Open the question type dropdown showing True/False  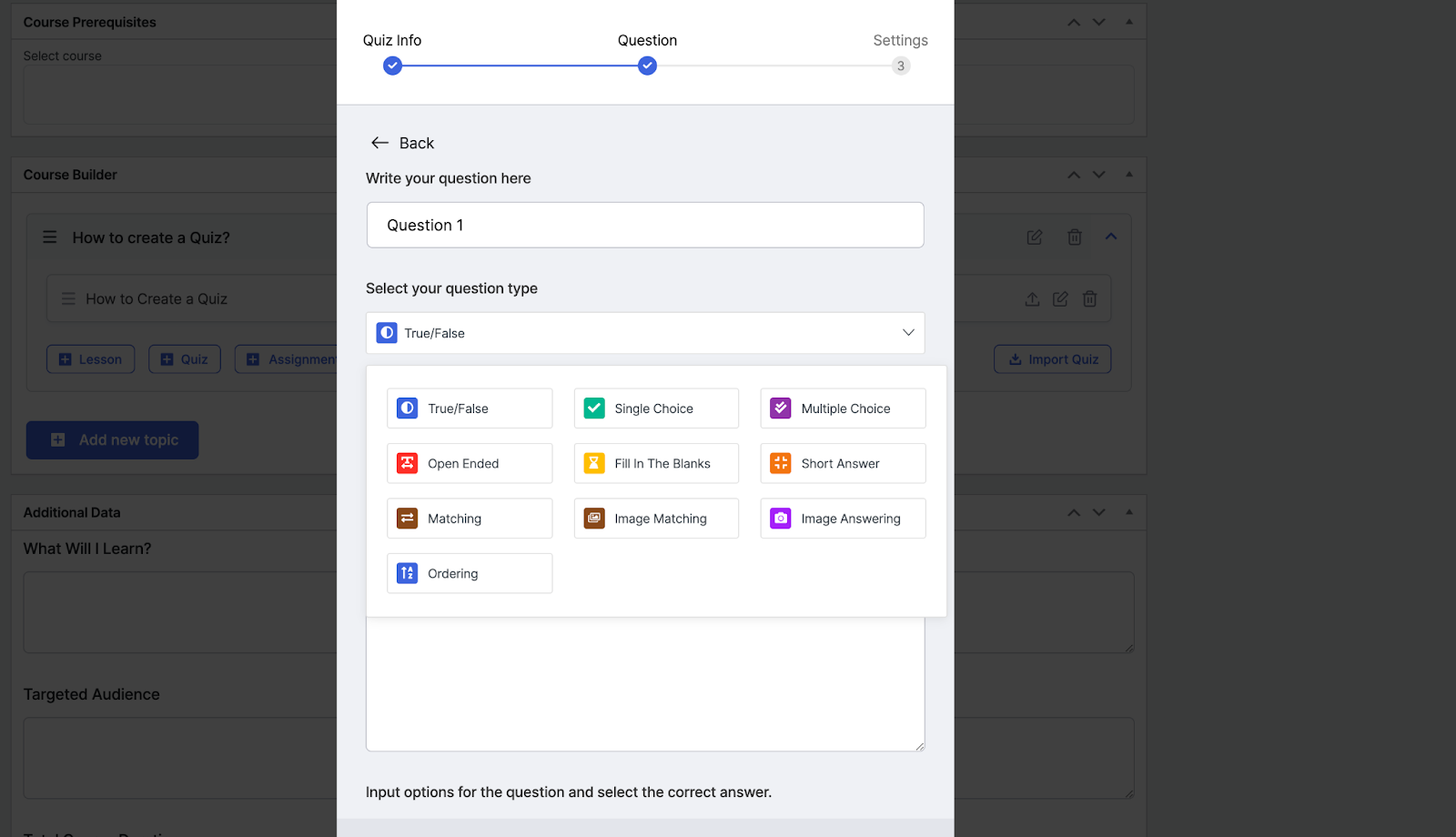point(645,333)
